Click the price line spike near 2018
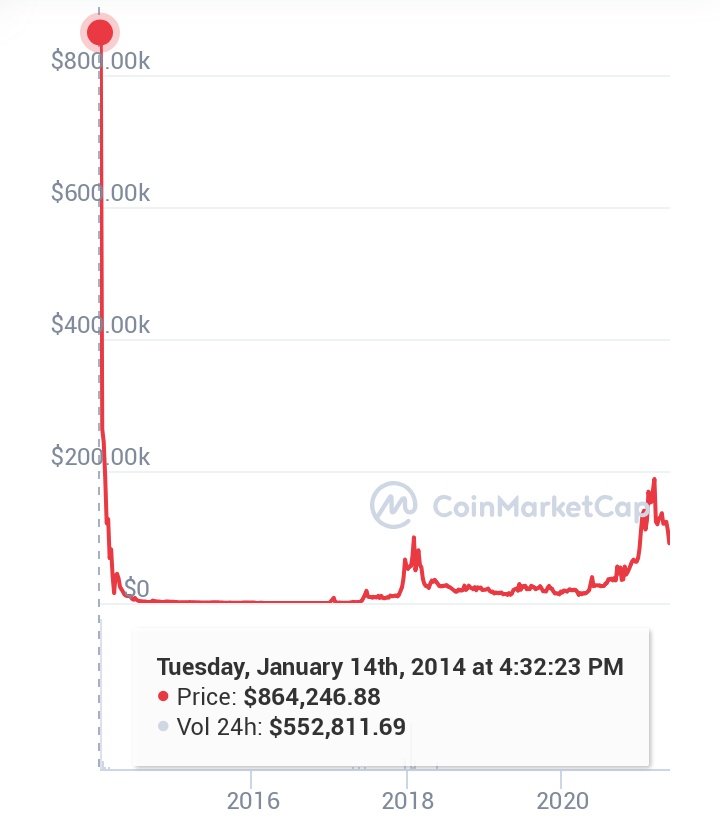 click(x=414, y=540)
